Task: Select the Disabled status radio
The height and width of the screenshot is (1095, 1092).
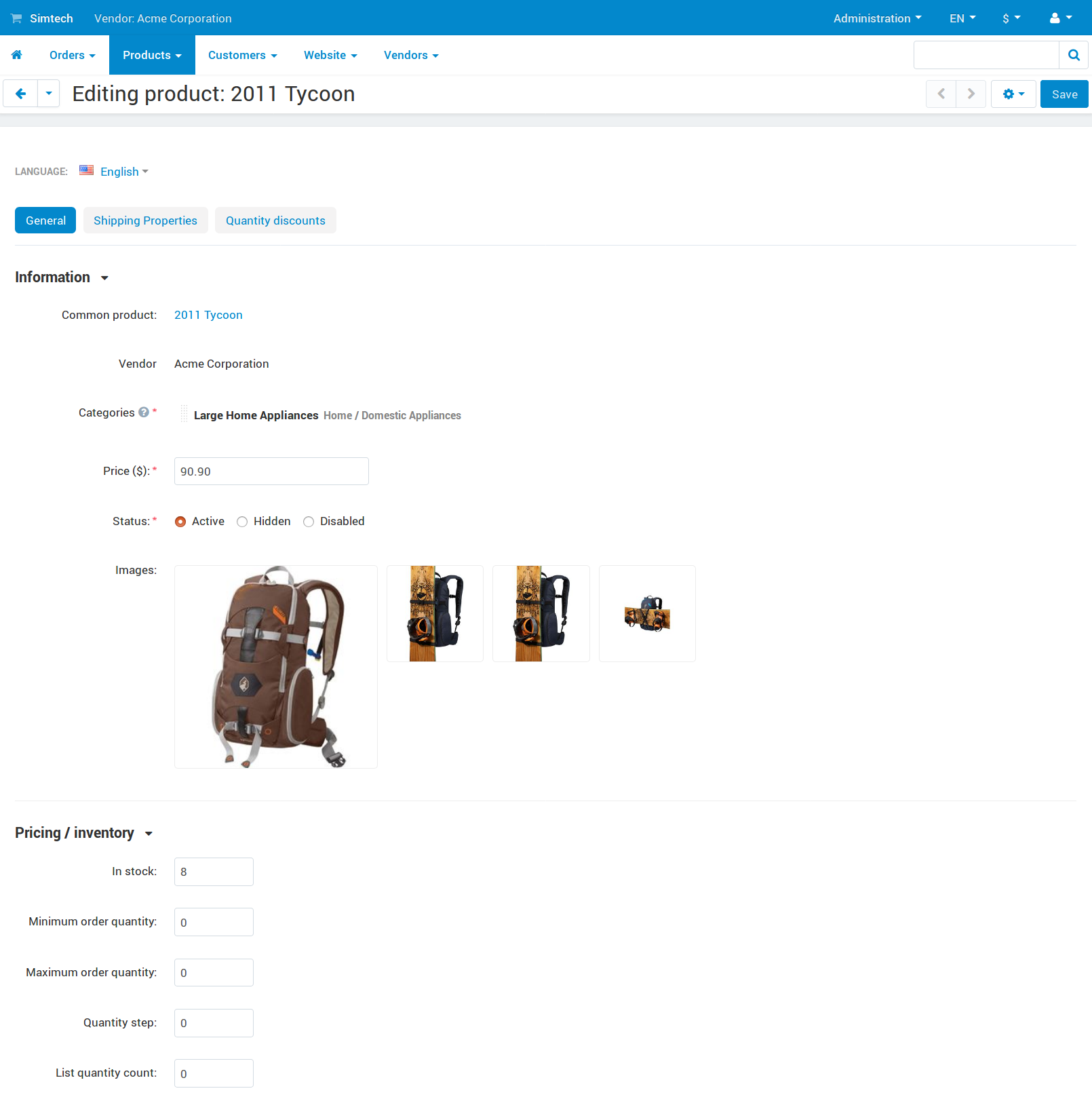Action: [309, 522]
